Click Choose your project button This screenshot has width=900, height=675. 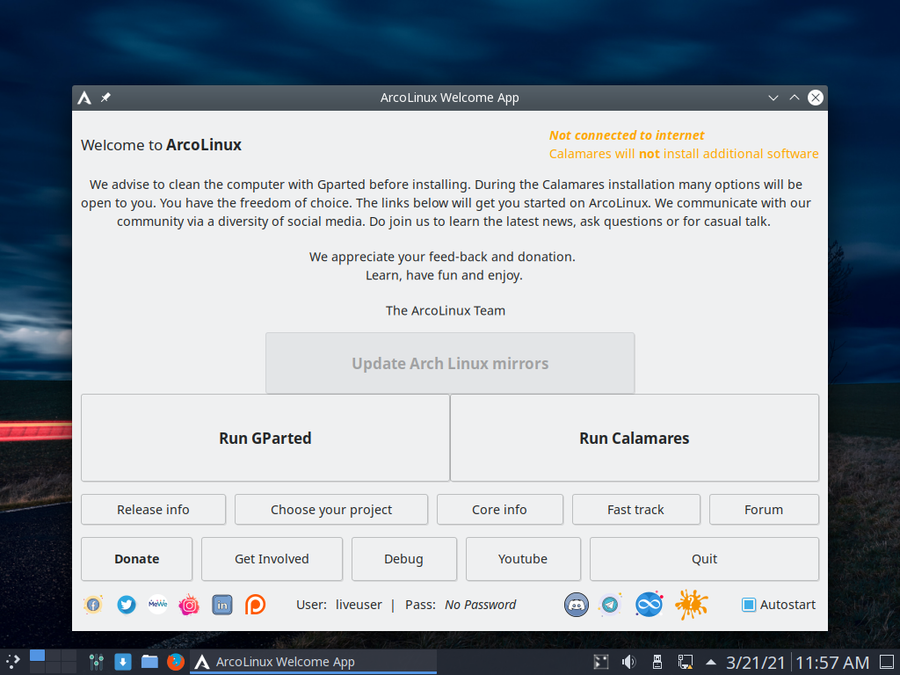coord(331,510)
